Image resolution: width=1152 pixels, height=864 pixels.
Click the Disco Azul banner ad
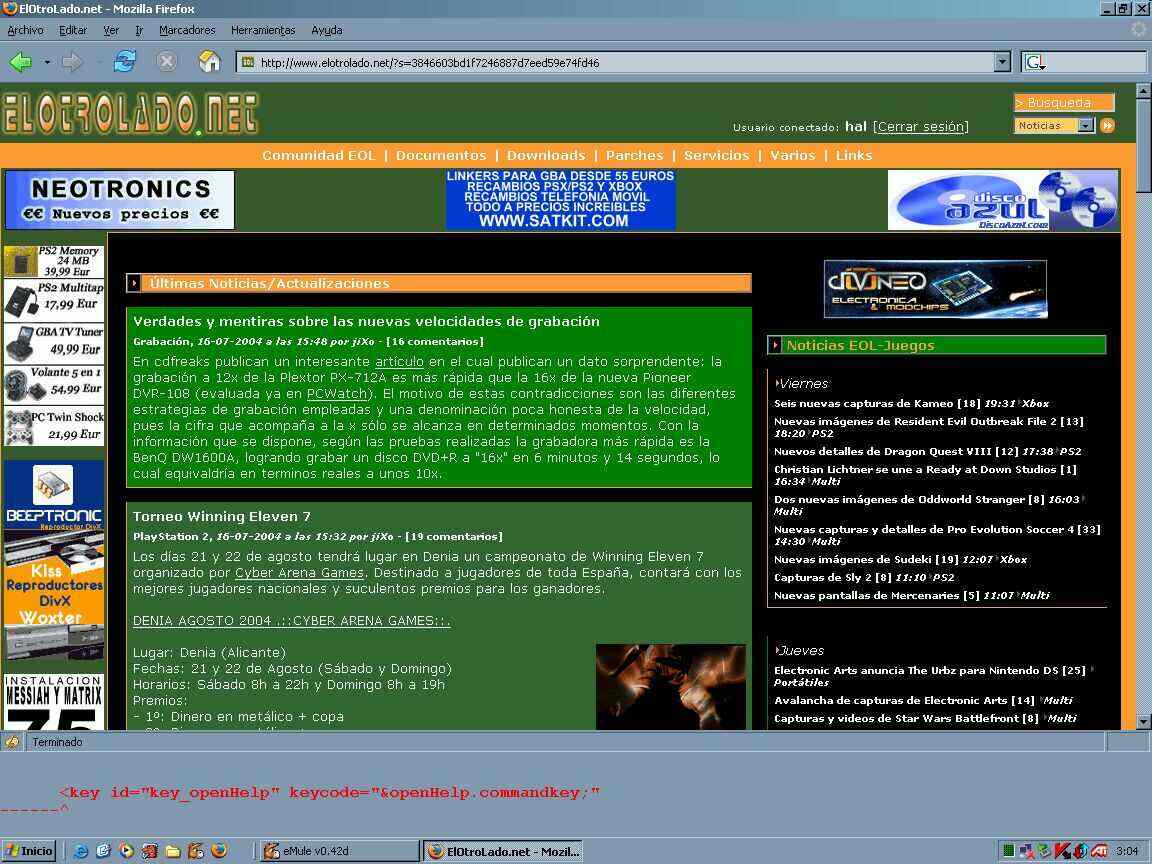point(1003,200)
